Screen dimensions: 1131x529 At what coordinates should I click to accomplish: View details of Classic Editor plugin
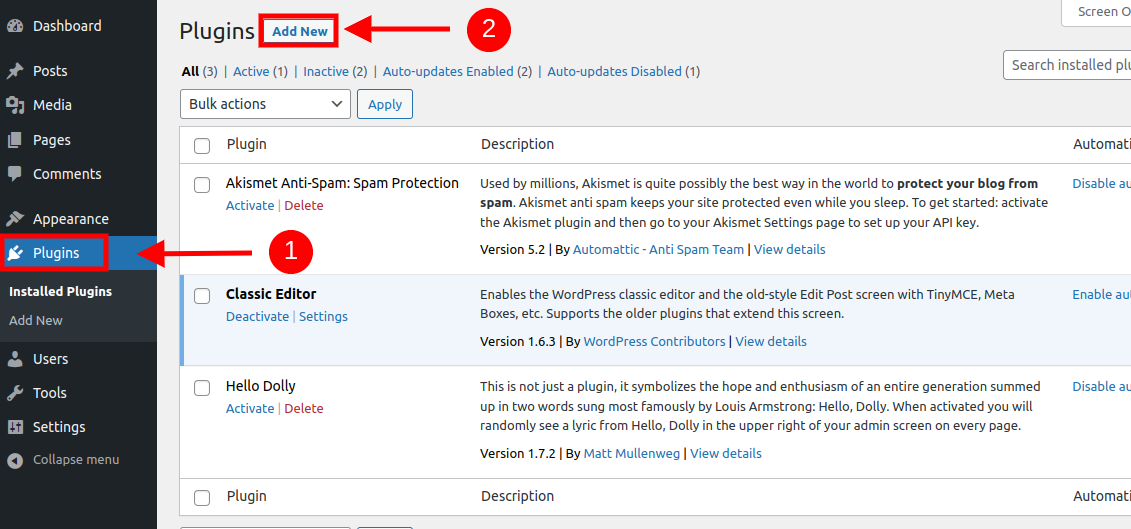point(771,341)
